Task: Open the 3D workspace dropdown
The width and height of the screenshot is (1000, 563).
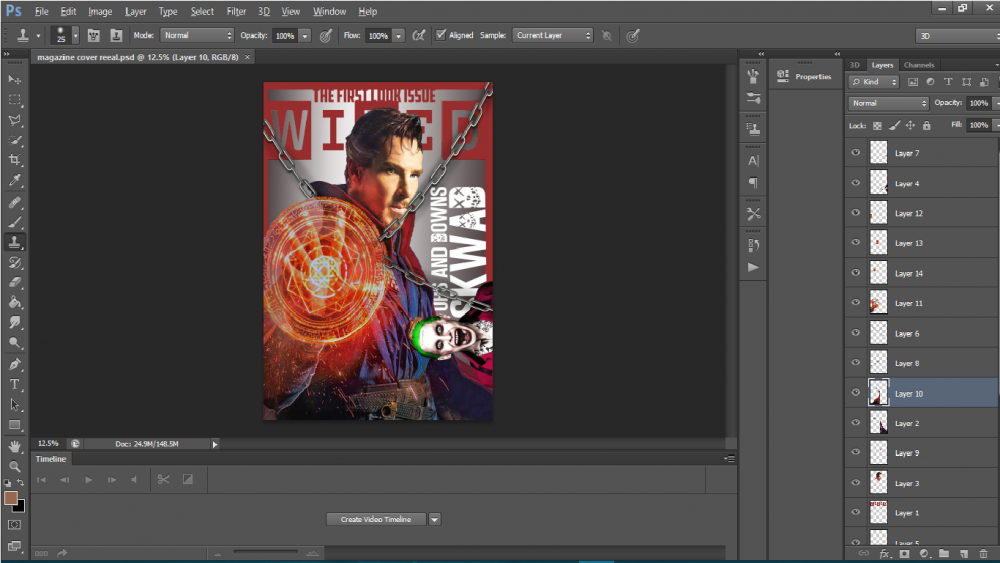Action: point(958,36)
